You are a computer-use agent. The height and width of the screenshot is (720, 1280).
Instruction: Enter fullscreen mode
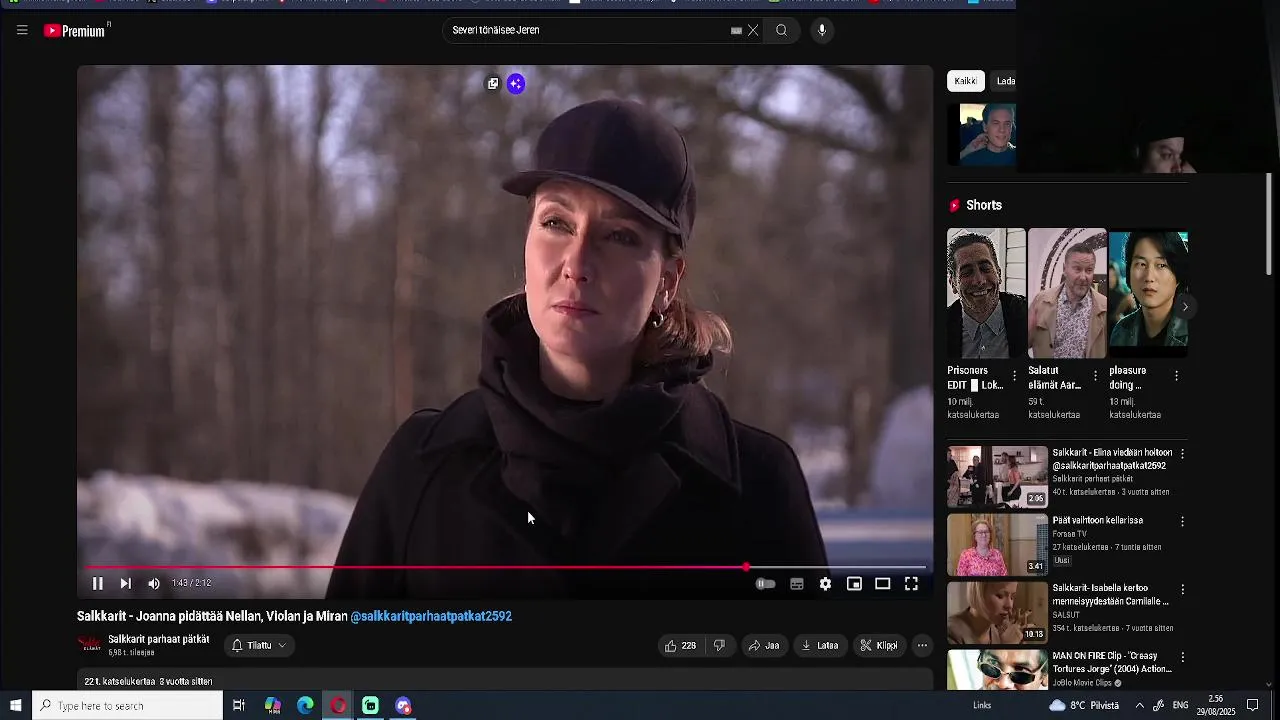(x=912, y=584)
